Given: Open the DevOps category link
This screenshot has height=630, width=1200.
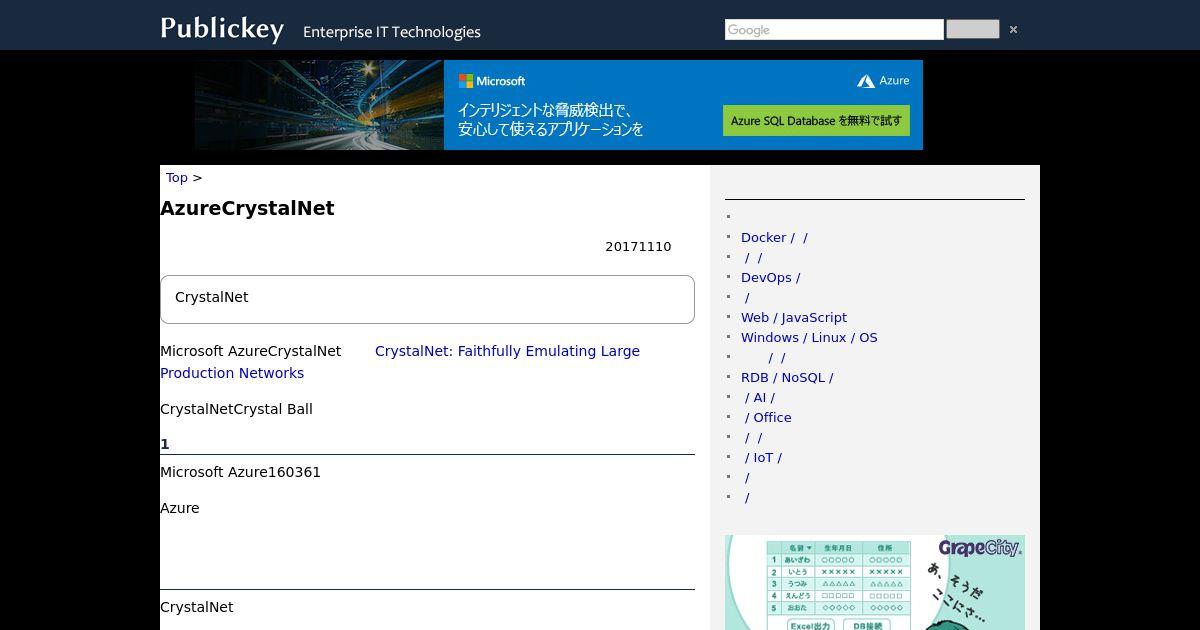Looking at the screenshot, I should click(770, 277).
